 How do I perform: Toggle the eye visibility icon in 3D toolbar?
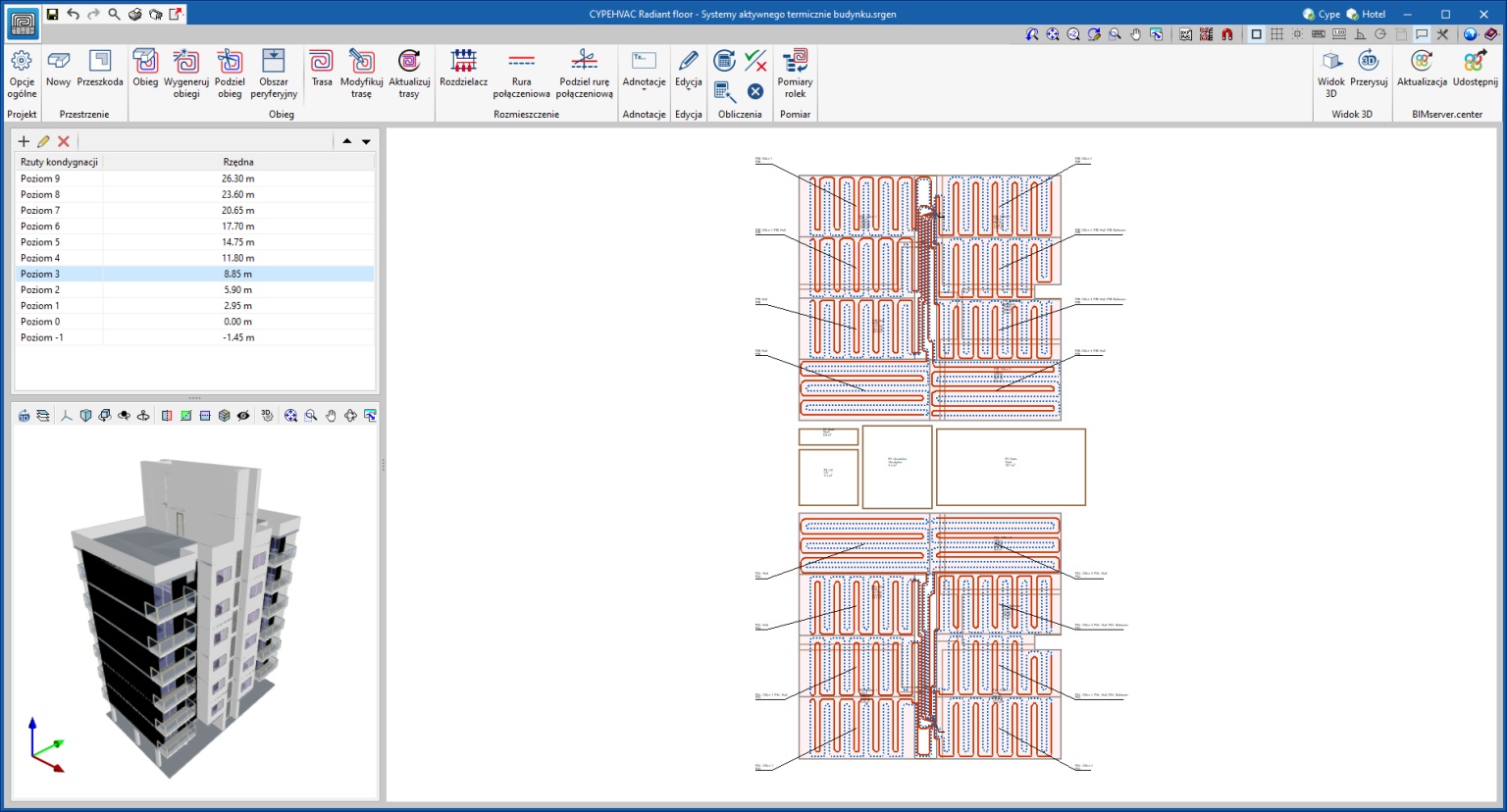point(244,415)
